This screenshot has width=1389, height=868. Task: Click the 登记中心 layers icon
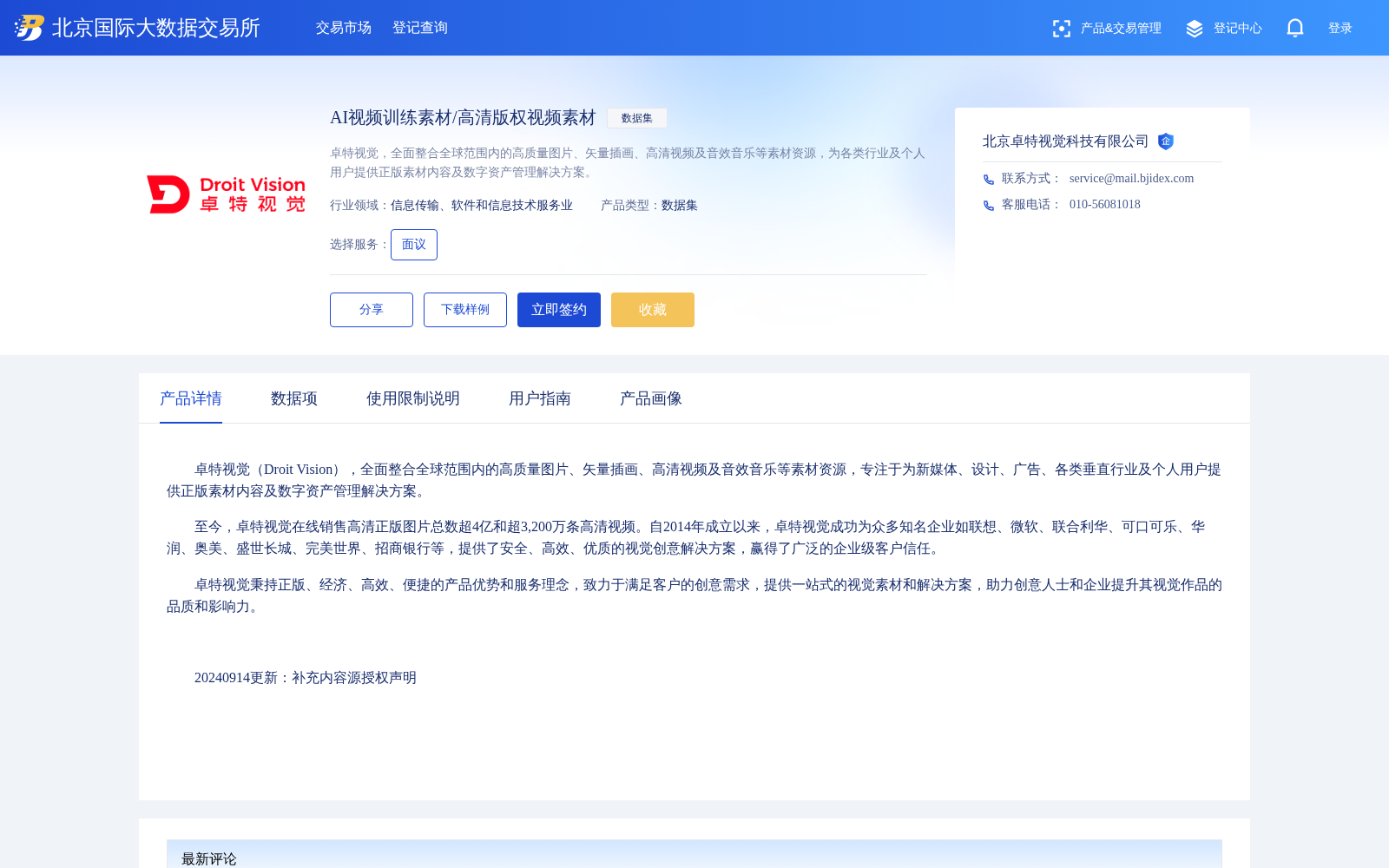[1195, 29]
